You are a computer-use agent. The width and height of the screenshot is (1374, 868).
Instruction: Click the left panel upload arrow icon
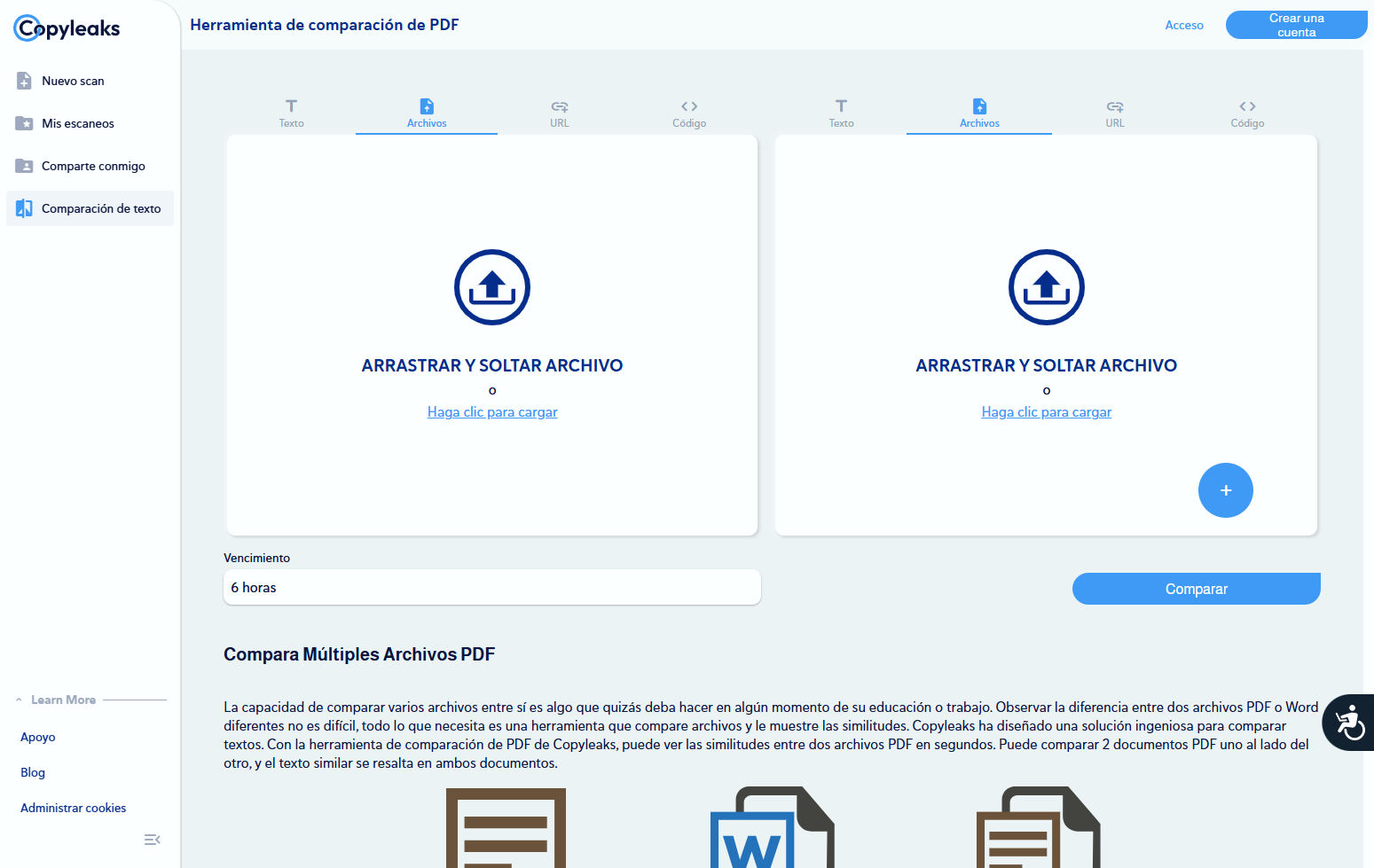(492, 287)
